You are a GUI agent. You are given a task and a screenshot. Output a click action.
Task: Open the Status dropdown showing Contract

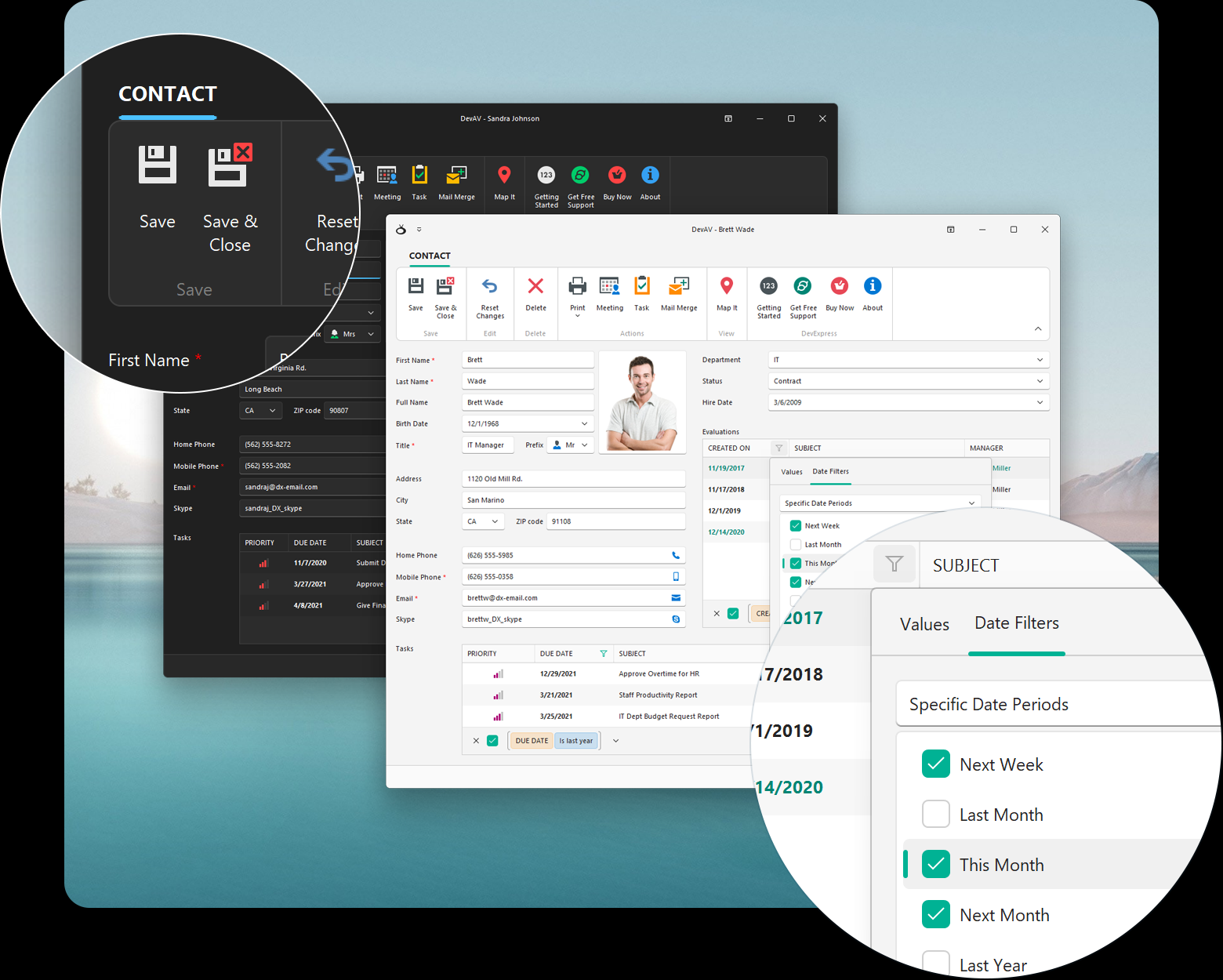(x=1040, y=381)
